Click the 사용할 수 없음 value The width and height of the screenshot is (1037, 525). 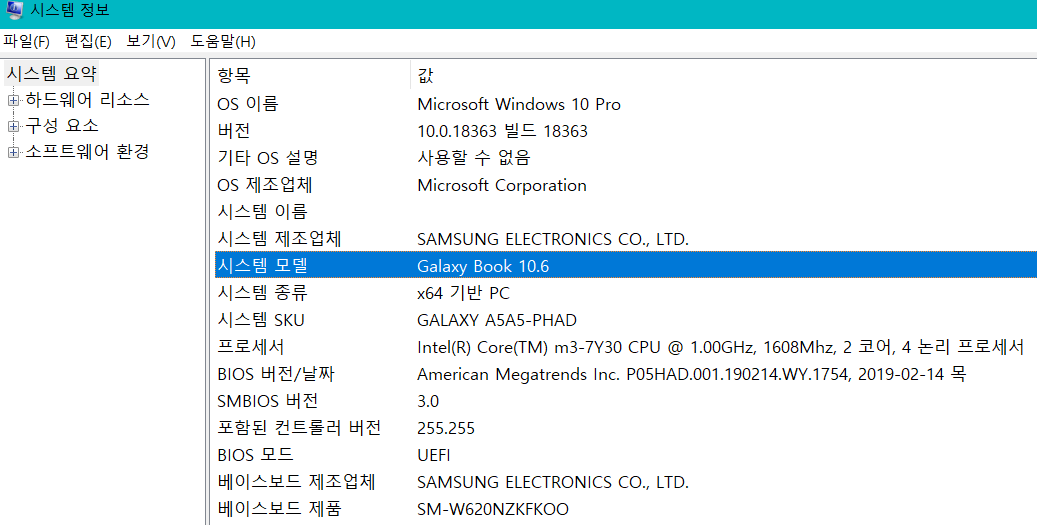(474, 158)
